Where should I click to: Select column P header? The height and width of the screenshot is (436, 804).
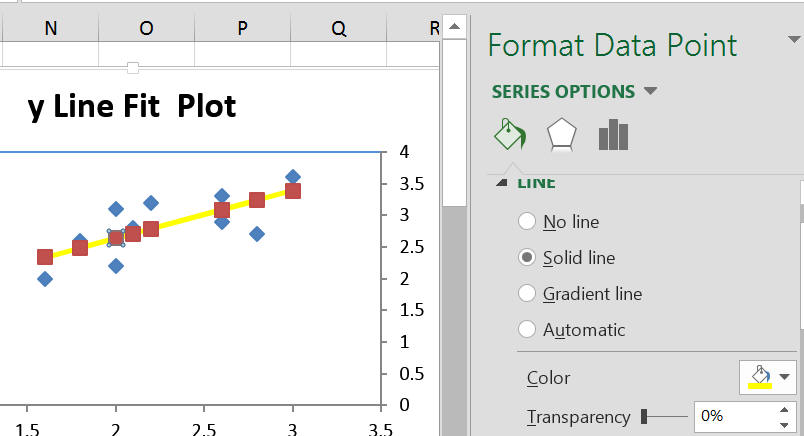click(x=242, y=28)
